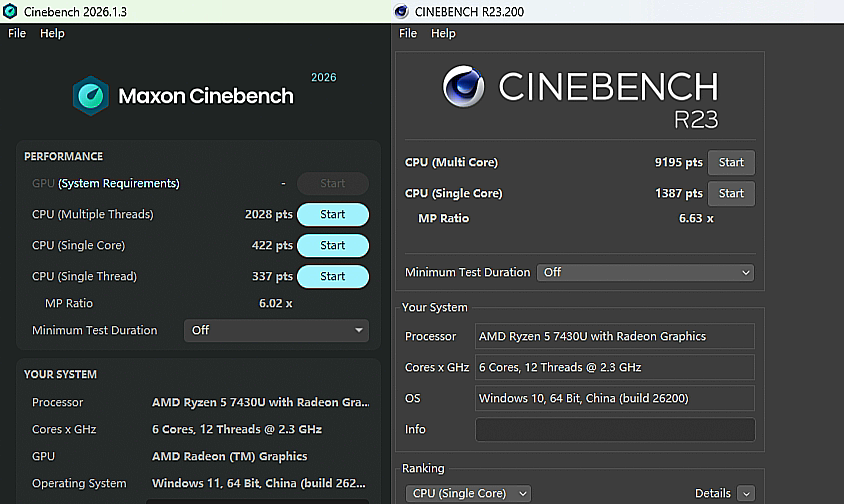Click the 2026 version label near the logo

[x=323, y=78]
